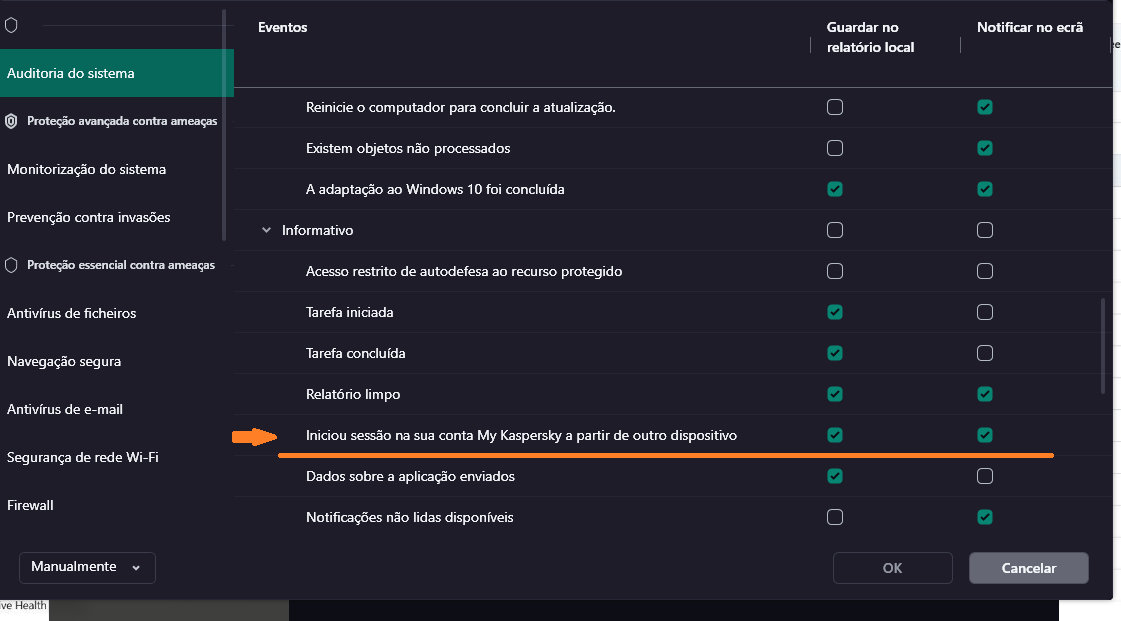Enable local report for Notificações não lidas
Image resolution: width=1121 pixels, height=621 pixels.
[x=835, y=517]
